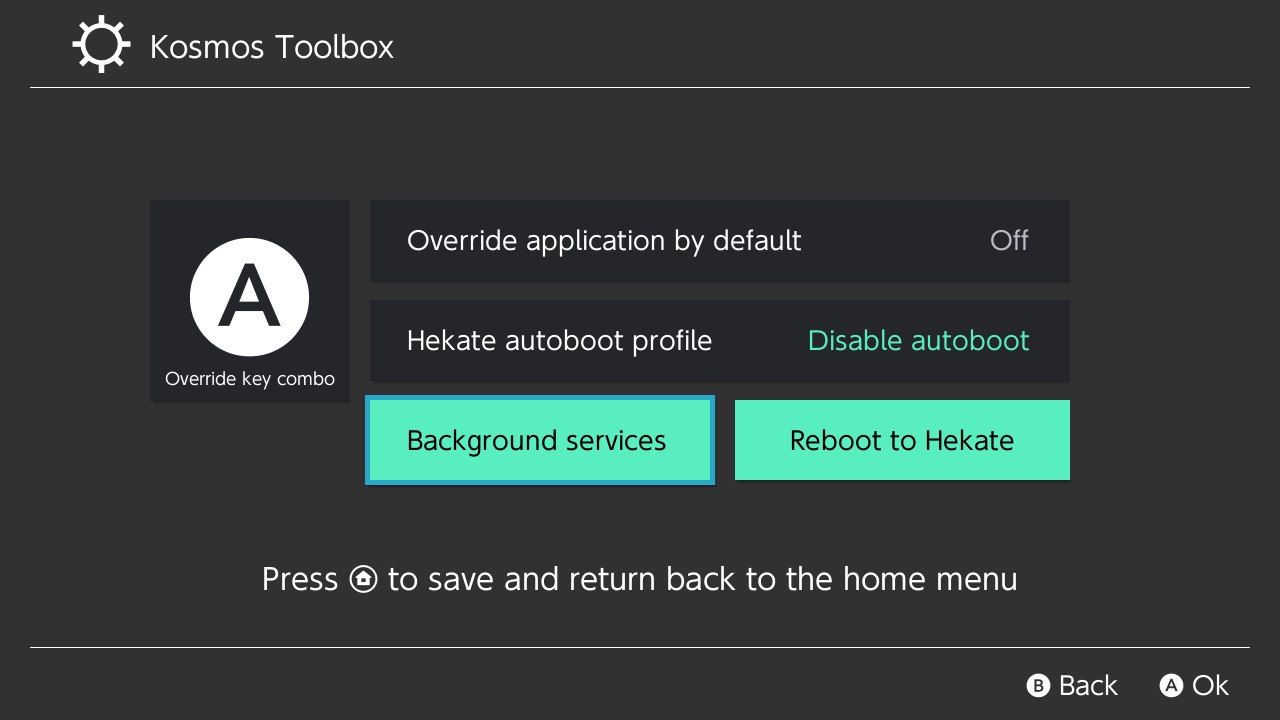Click the B button icon beside Back

pyautogui.click(x=1038, y=686)
